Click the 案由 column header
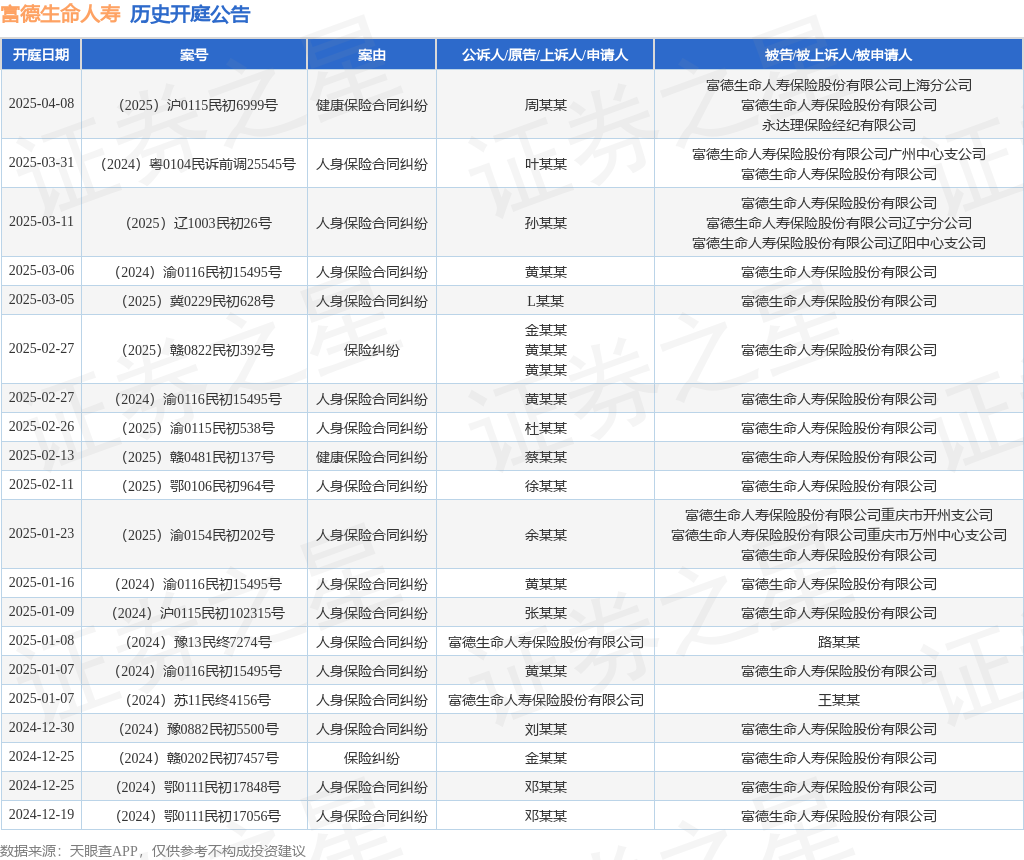 [x=372, y=55]
